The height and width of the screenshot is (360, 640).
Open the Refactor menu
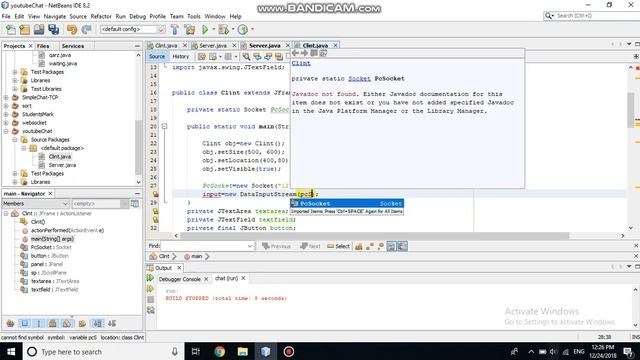point(101,16)
